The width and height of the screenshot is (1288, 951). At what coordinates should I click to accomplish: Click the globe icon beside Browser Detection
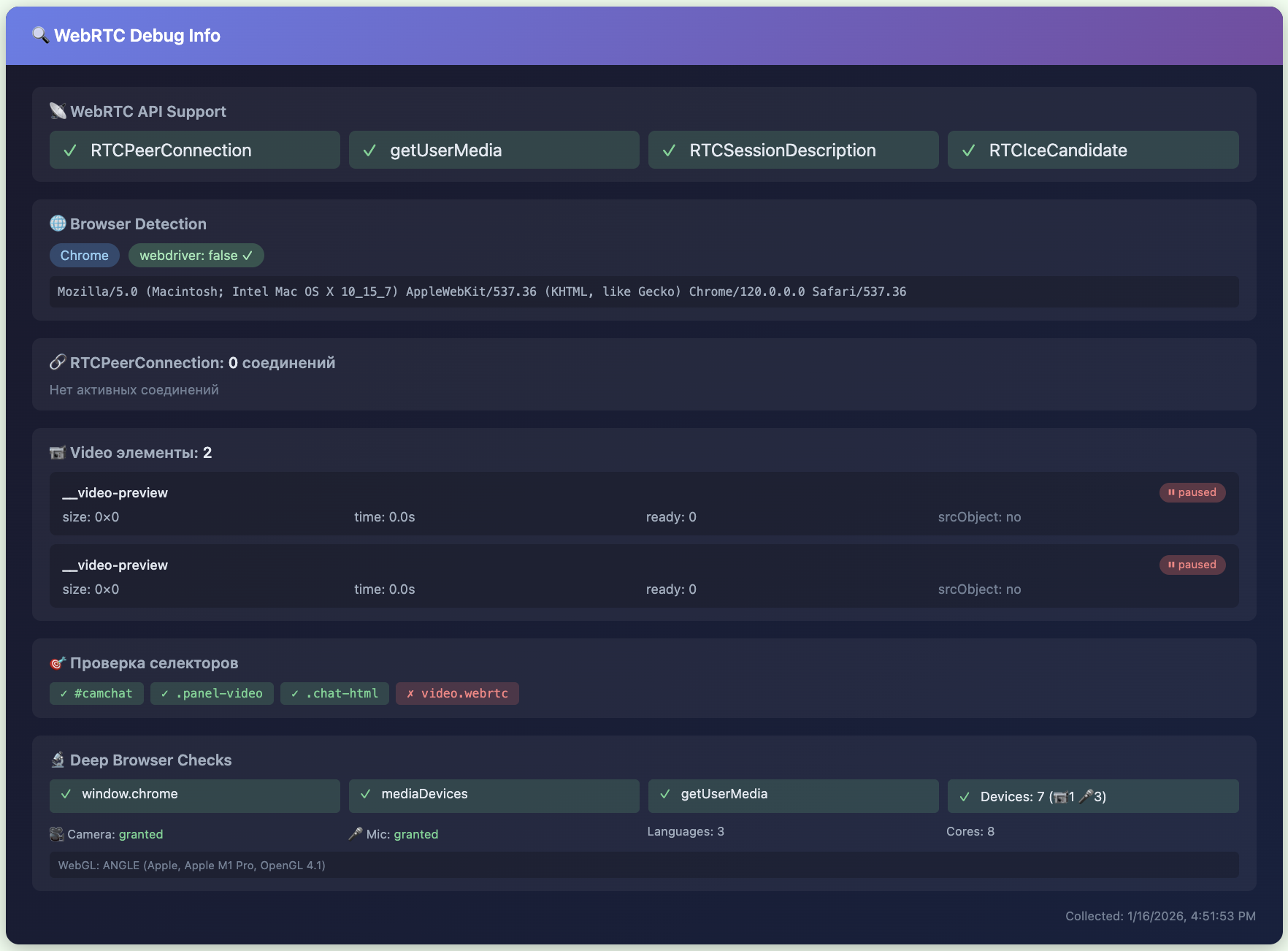point(58,224)
